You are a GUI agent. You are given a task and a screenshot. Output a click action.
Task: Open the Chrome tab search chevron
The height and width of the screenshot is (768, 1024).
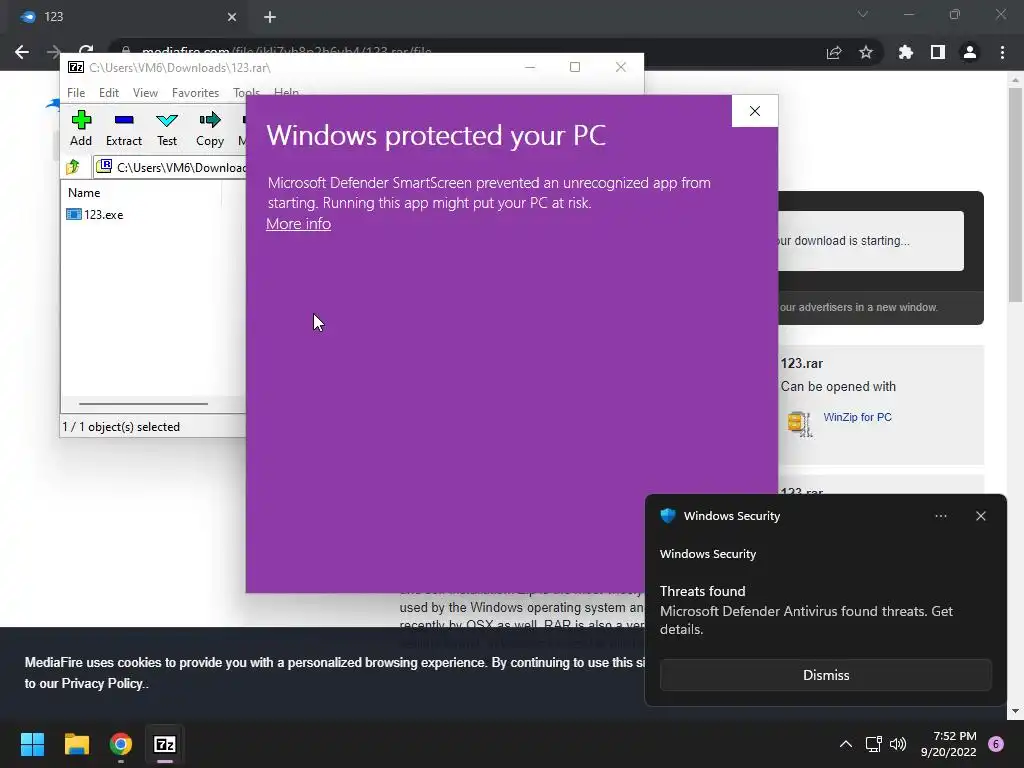[863, 14]
